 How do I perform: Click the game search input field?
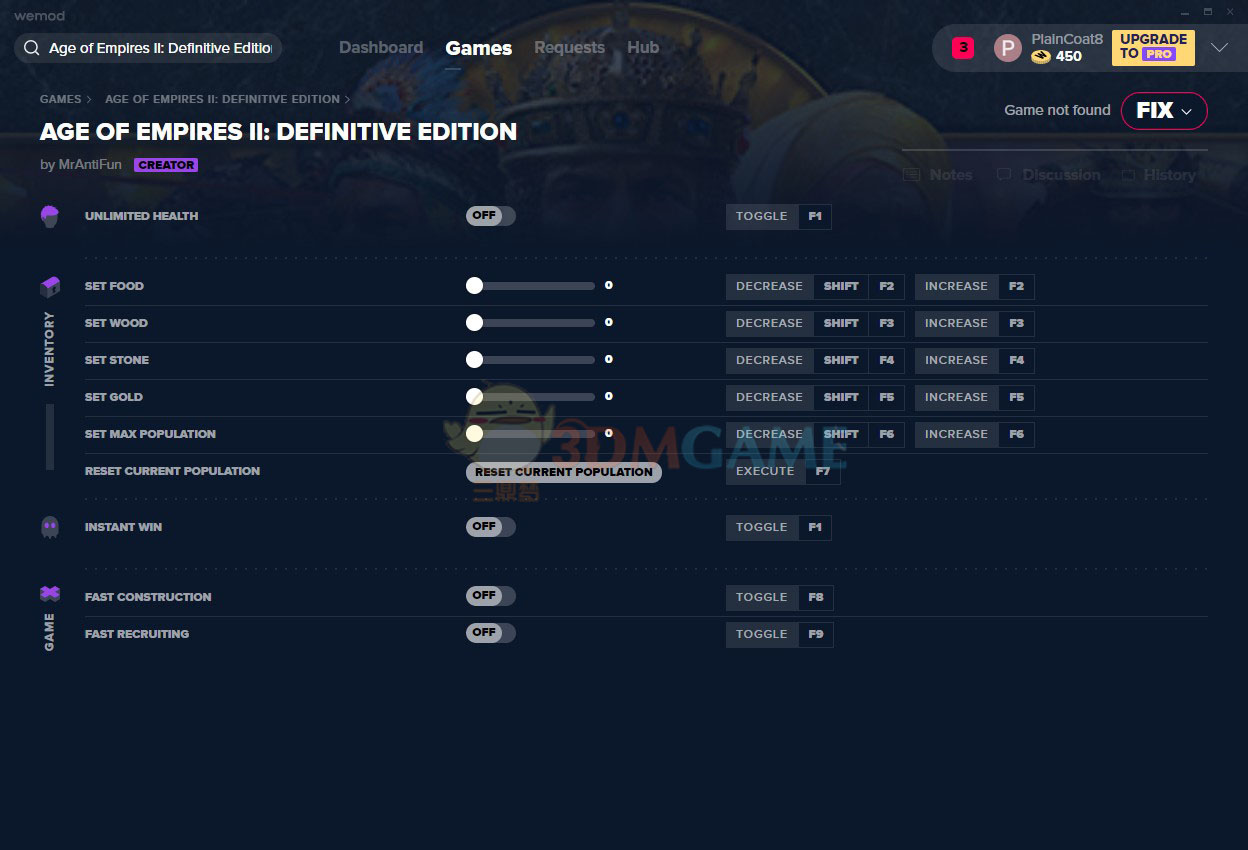coord(160,48)
